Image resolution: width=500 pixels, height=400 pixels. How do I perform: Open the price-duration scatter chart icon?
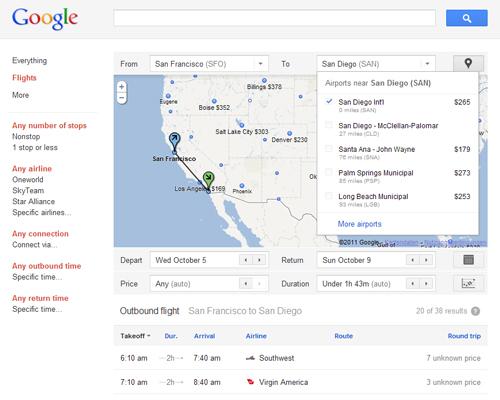point(468,283)
